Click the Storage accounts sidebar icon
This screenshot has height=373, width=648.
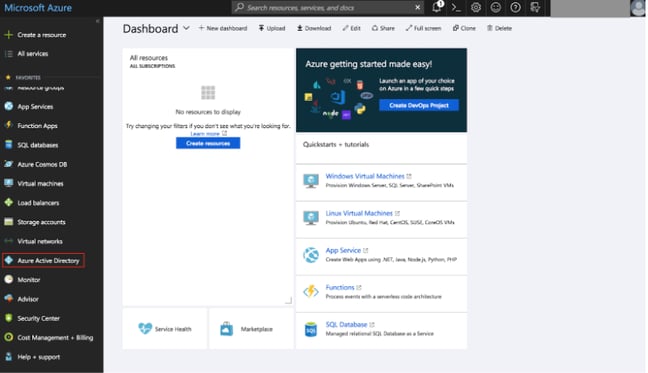pos(9,222)
